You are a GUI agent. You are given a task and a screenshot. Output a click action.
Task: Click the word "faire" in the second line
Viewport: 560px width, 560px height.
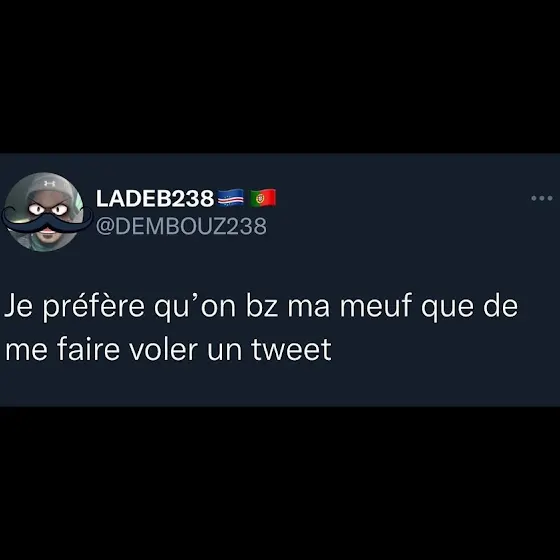coord(88,349)
